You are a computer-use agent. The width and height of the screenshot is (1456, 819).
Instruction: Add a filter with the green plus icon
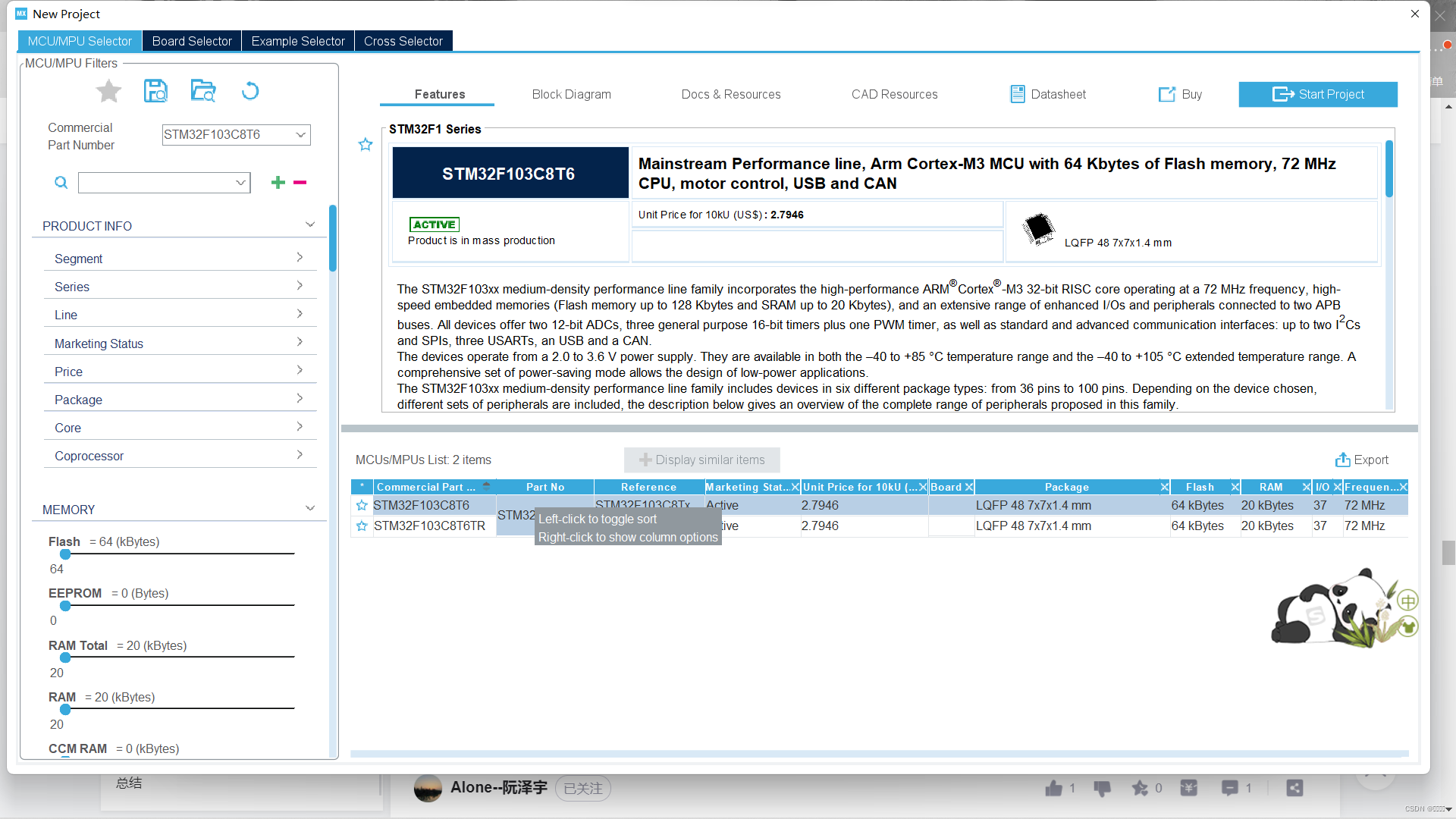[x=278, y=183]
